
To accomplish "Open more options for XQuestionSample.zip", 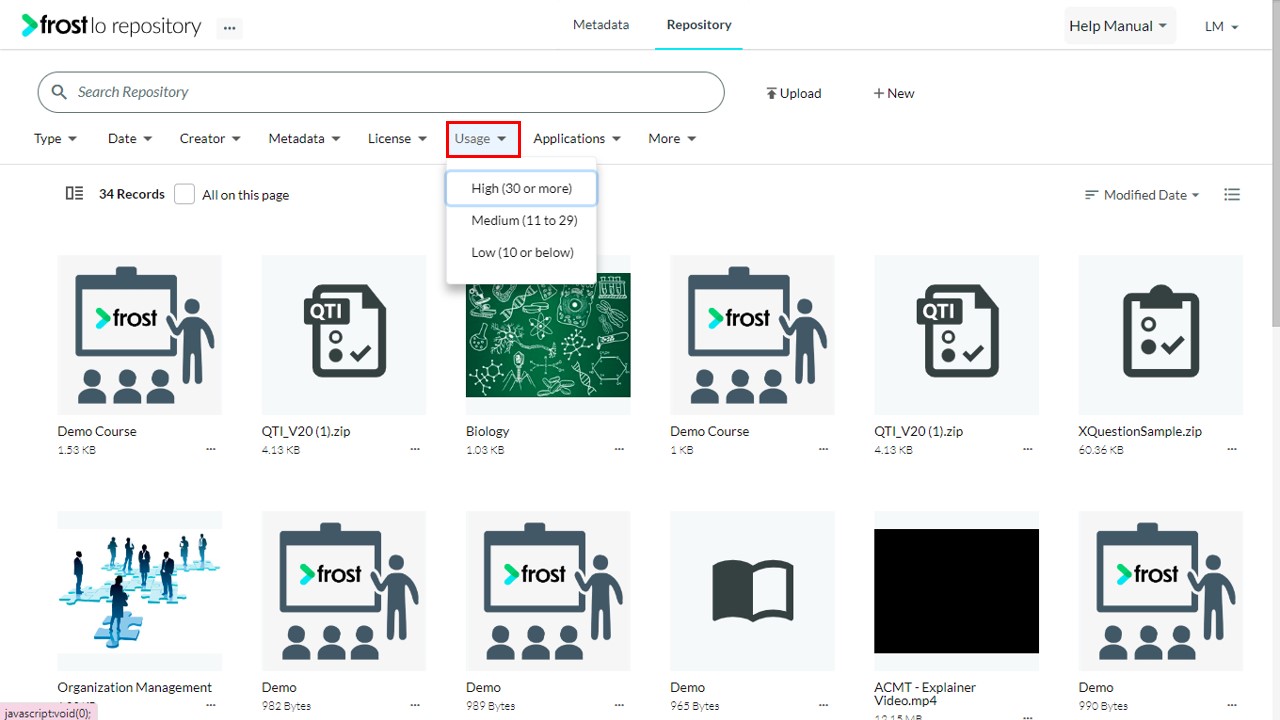I will click(x=1231, y=450).
